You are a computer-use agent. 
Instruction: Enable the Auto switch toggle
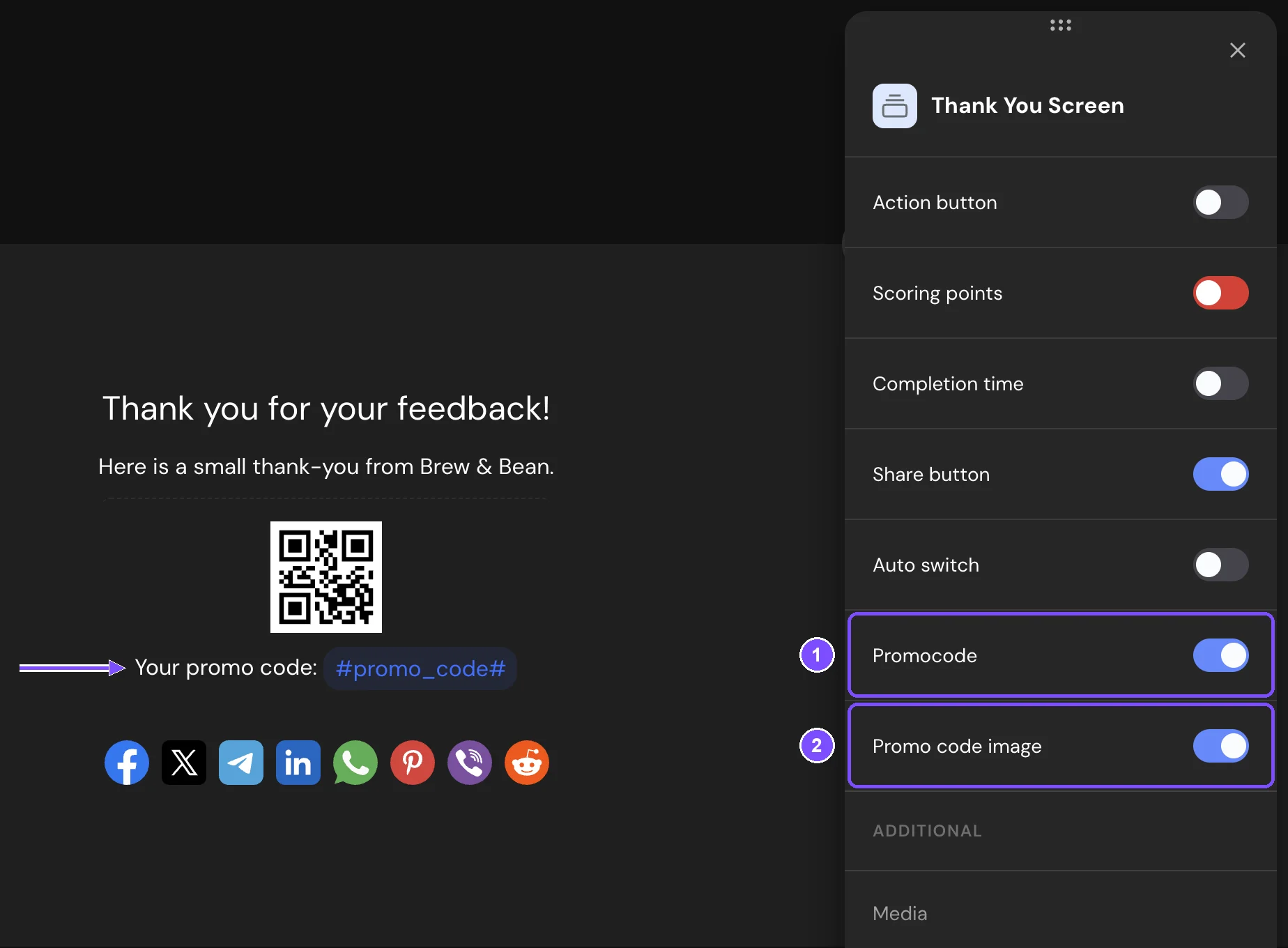[1221, 565]
